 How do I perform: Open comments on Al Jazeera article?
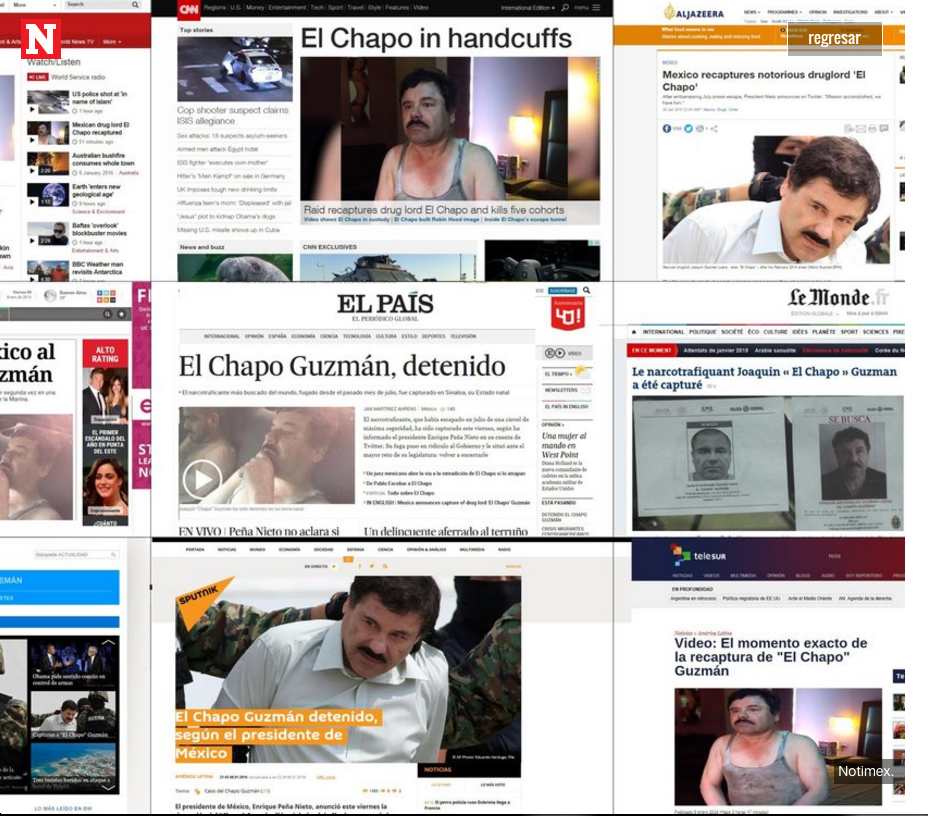884,128
